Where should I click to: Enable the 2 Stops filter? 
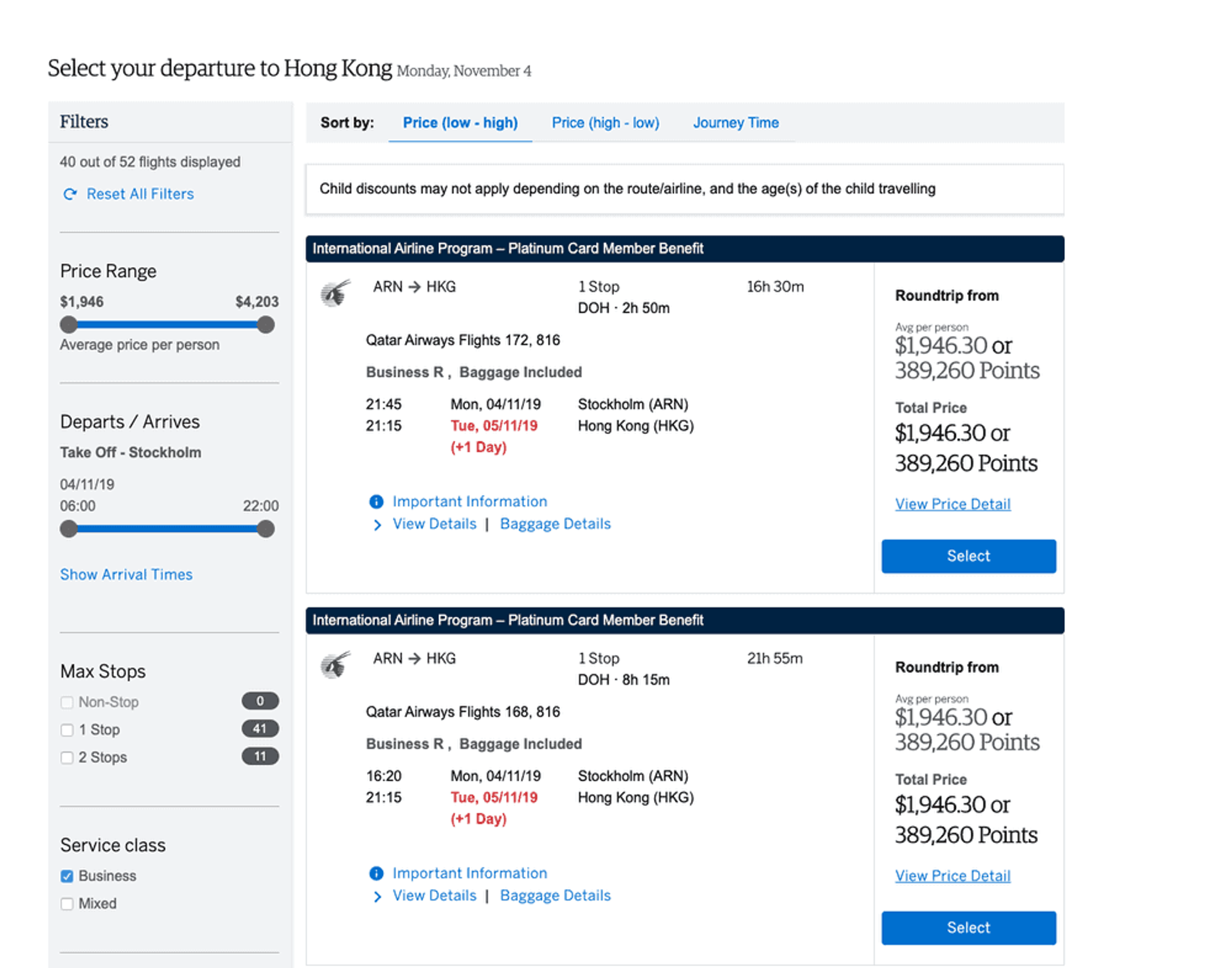(x=67, y=758)
